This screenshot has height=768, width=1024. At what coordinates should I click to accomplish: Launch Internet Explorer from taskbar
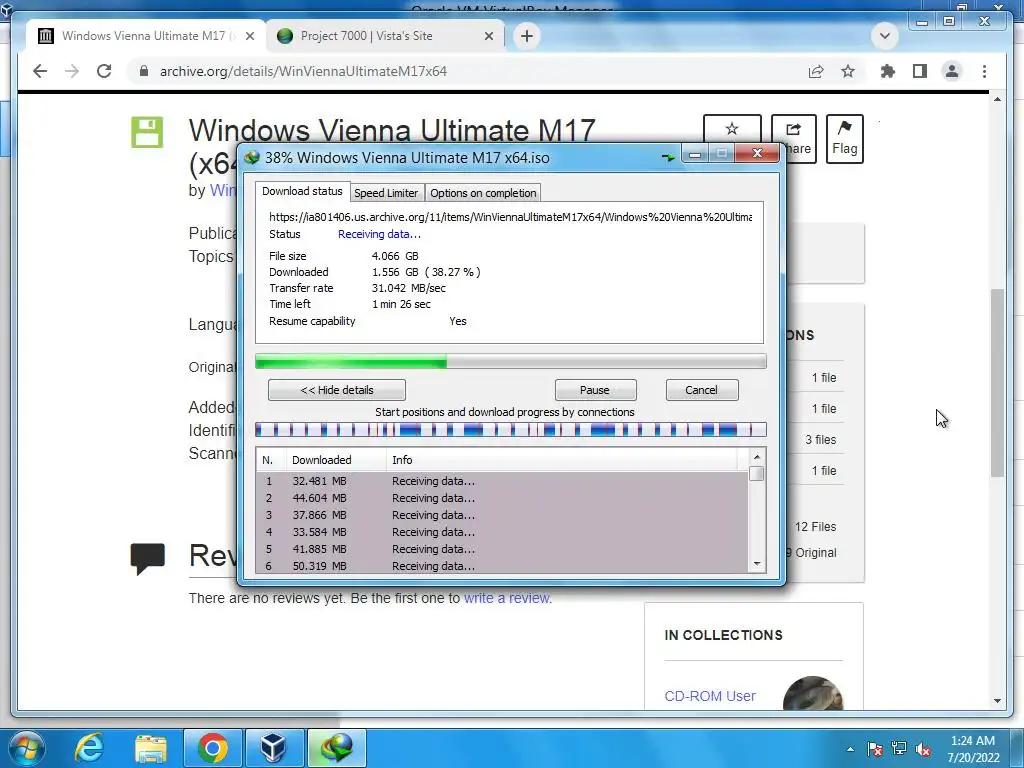click(x=89, y=748)
